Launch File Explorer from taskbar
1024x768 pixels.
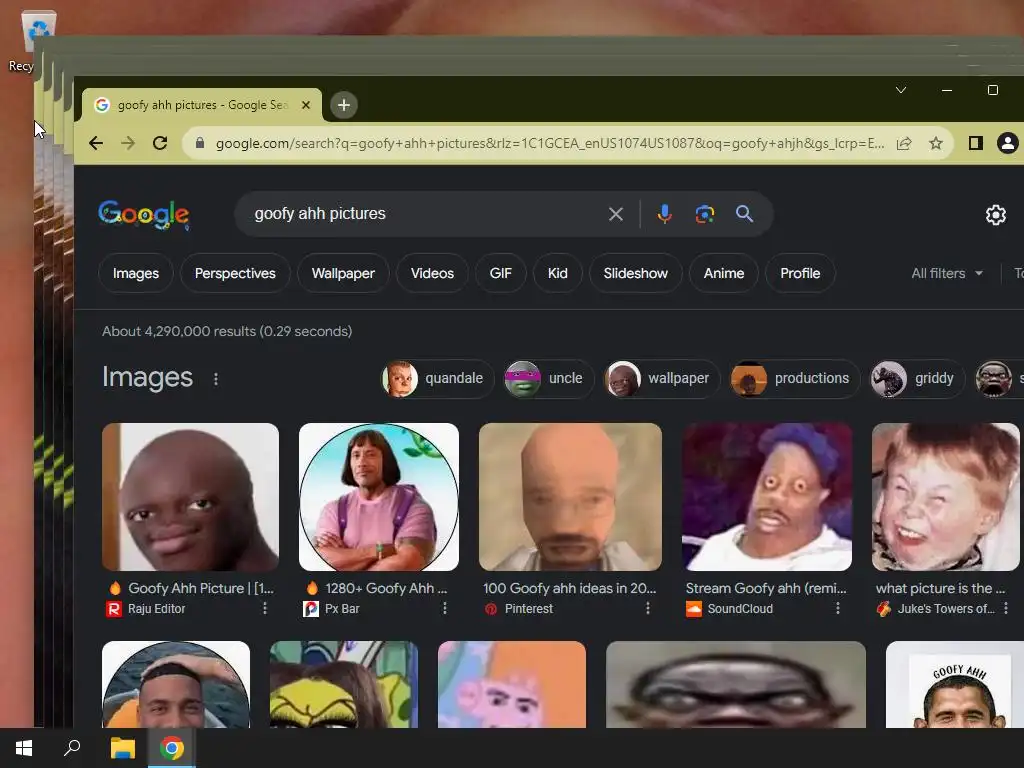[x=122, y=748]
